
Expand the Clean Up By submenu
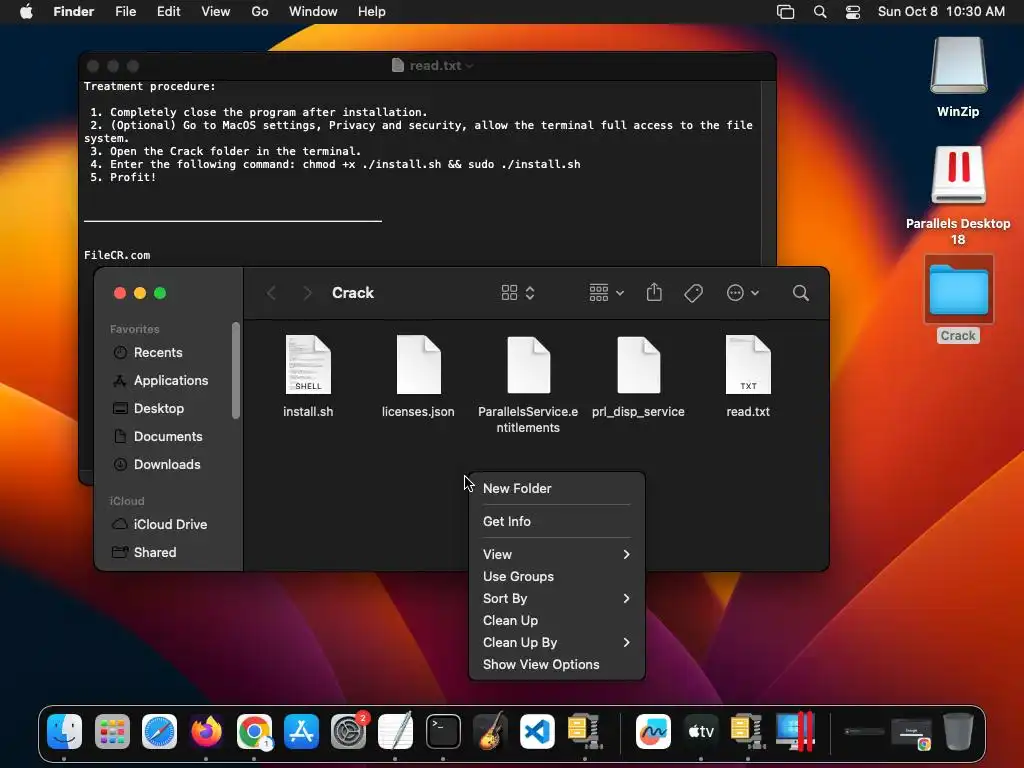coord(556,643)
